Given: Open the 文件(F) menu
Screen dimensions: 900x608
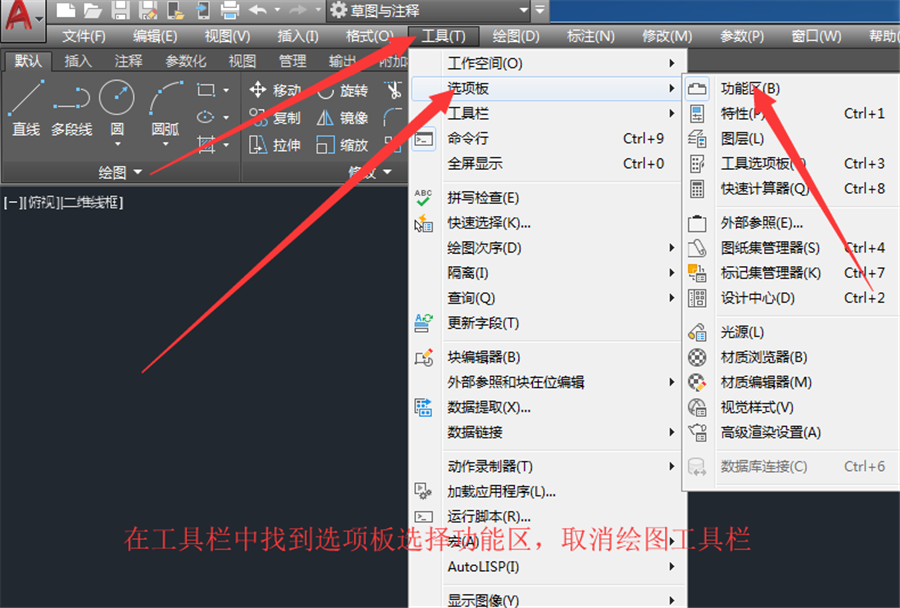Looking at the screenshot, I should coord(84,36).
